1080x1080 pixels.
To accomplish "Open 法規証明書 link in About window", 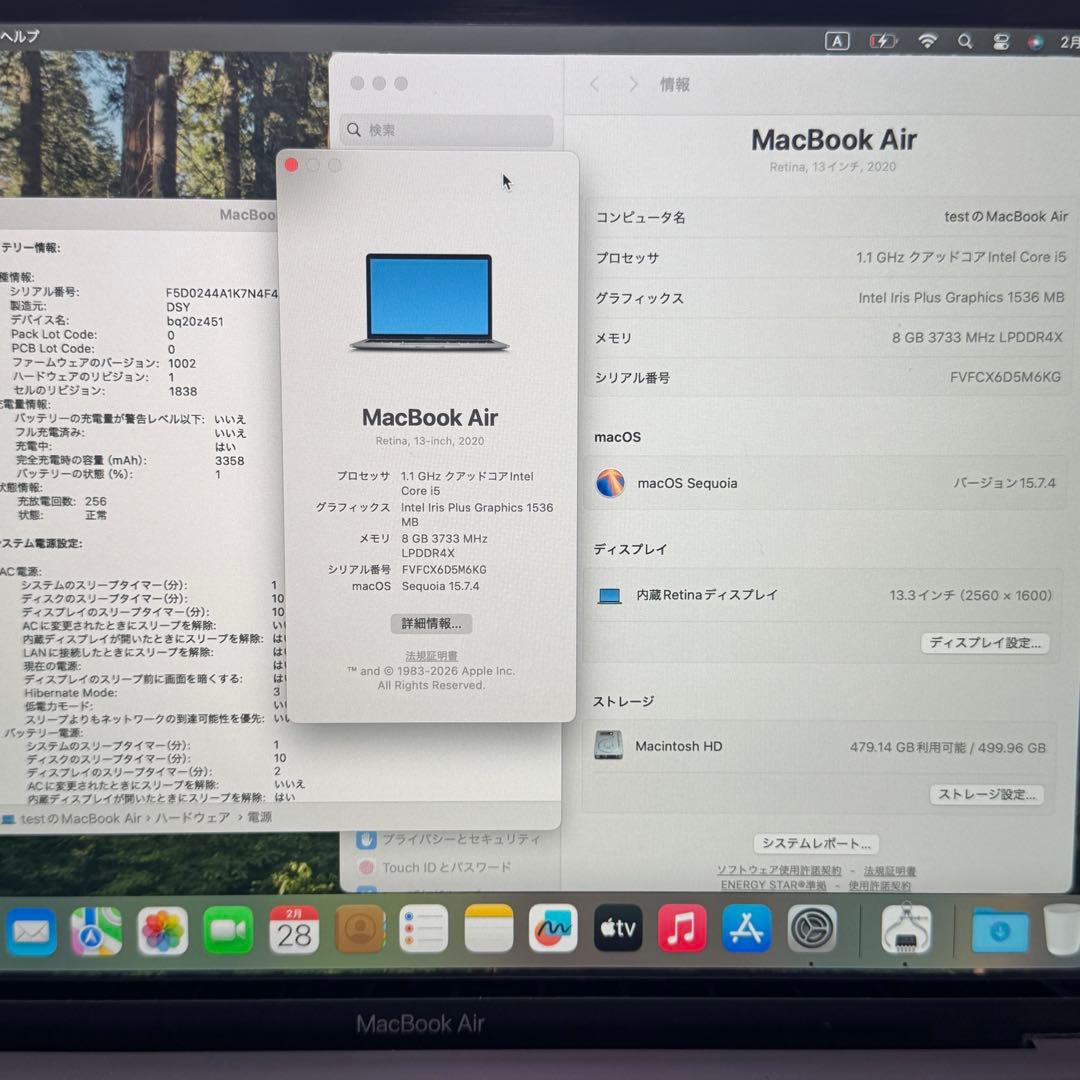I will pyautogui.click(x=431, y=656).
